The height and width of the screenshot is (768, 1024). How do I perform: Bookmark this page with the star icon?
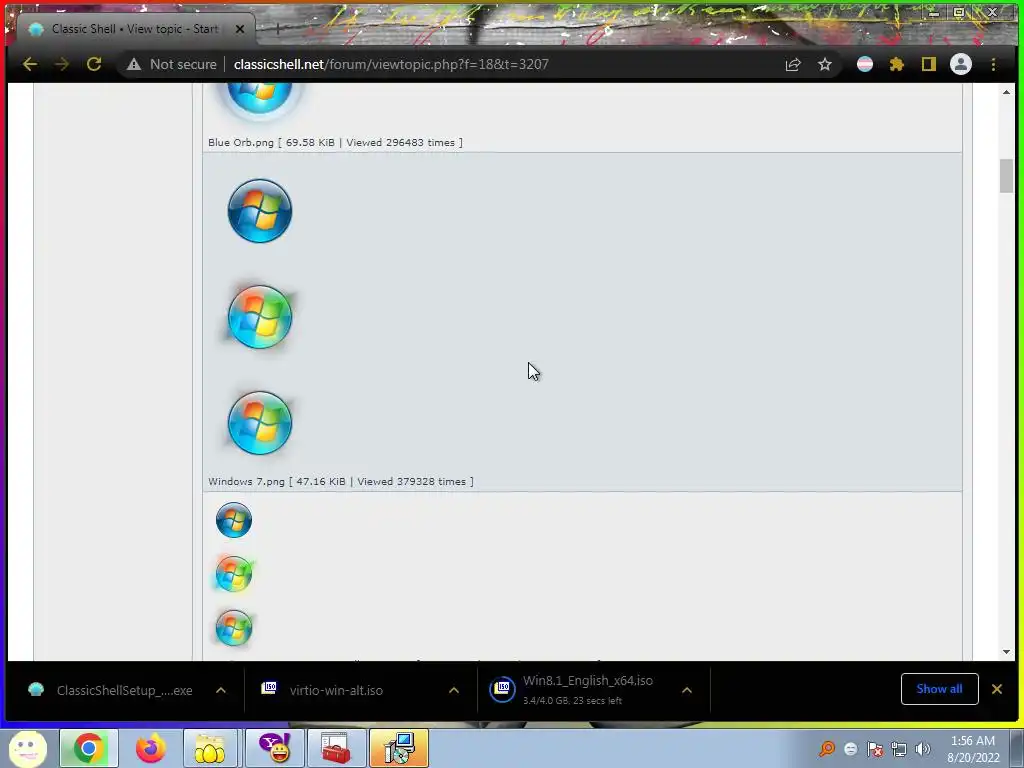(825, 64)
